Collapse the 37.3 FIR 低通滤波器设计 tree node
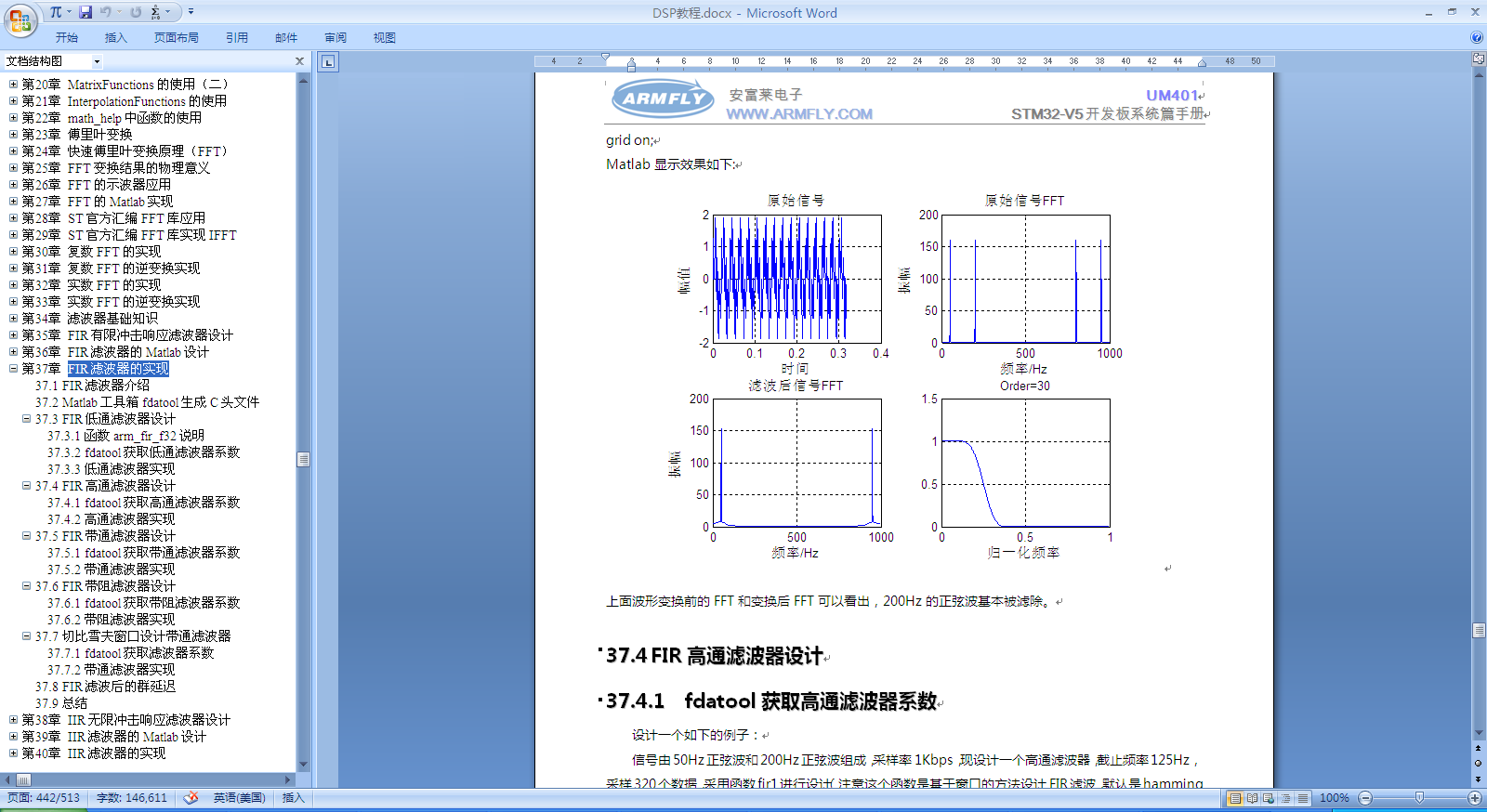 click(27, 419)
